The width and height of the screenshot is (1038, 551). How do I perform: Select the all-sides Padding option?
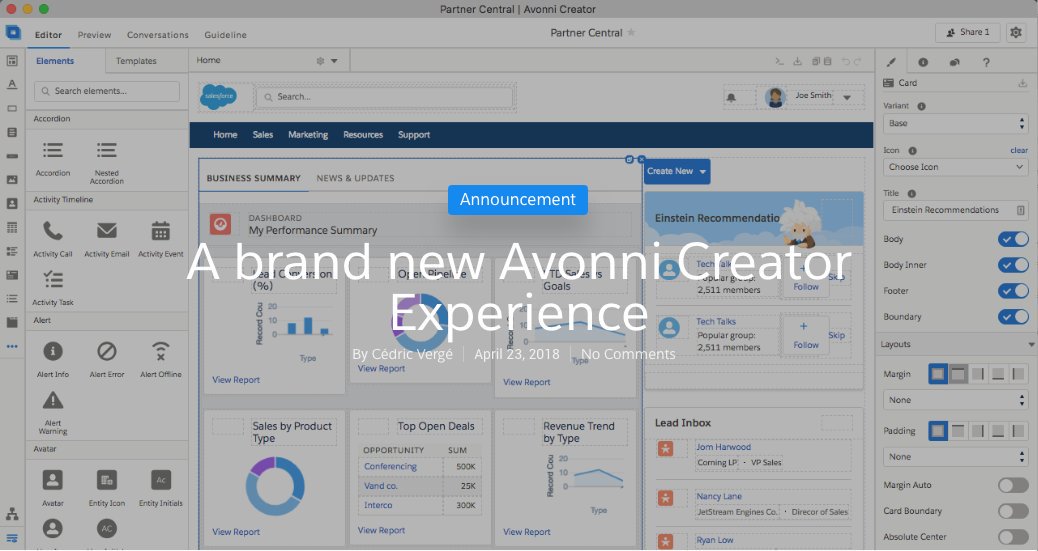937,431
